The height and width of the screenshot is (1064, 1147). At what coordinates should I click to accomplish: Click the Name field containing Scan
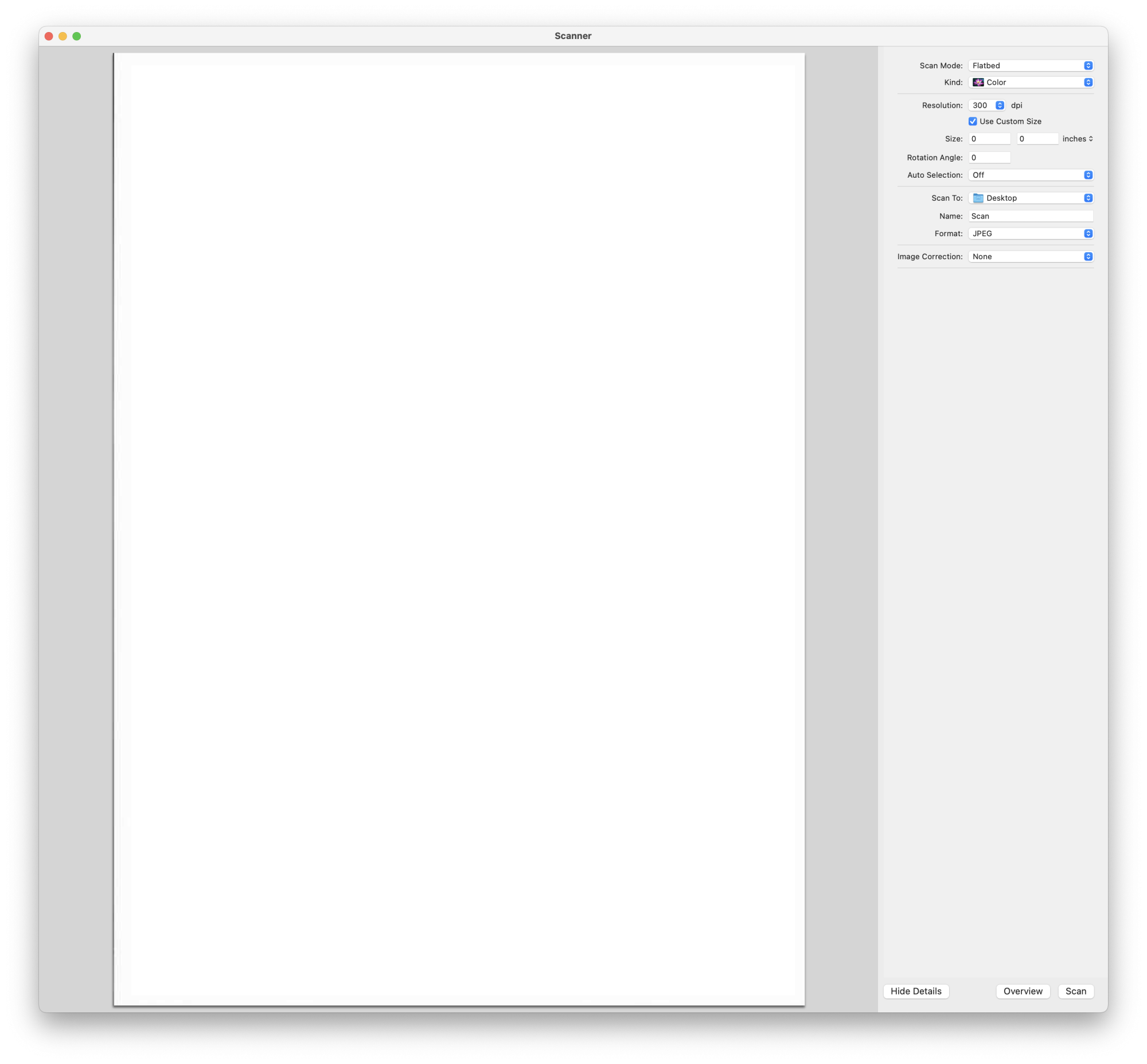pos(1030,216)
